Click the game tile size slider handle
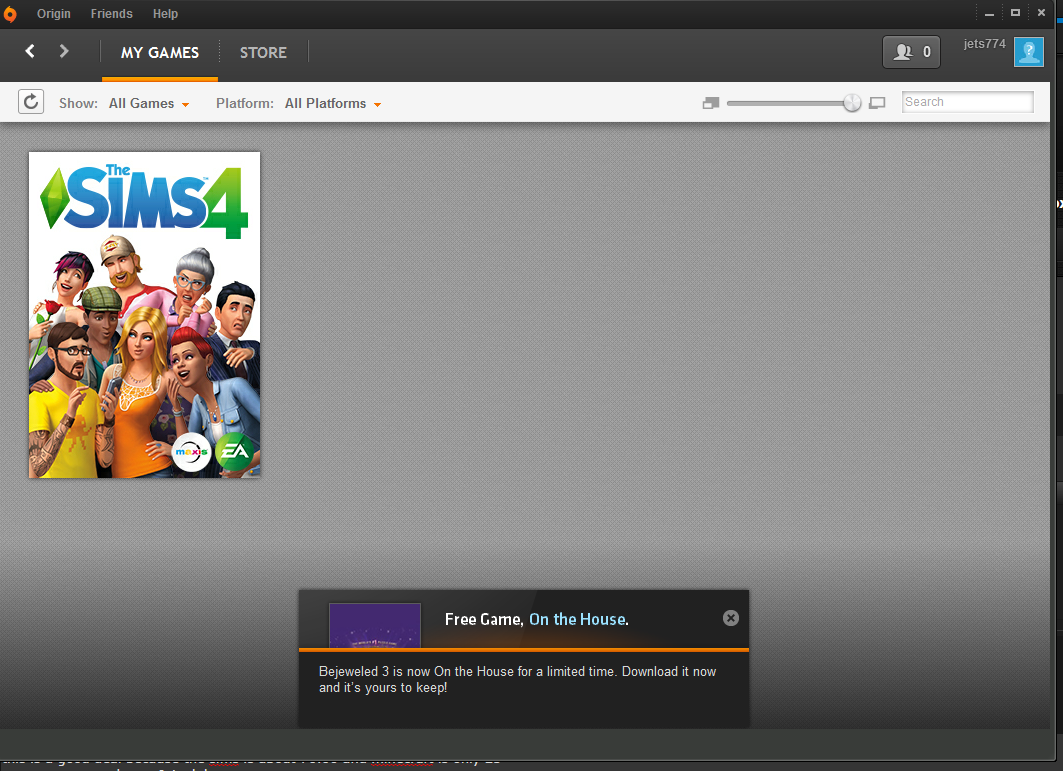Screen dimensions: 1063x771 tap(852, 102)
